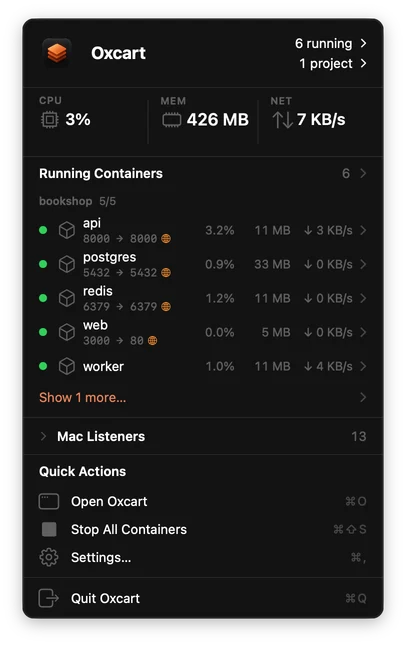Screen dimensions: 406x645
Task: Click the api container cube icon
Action: click(x=67, y=230)
